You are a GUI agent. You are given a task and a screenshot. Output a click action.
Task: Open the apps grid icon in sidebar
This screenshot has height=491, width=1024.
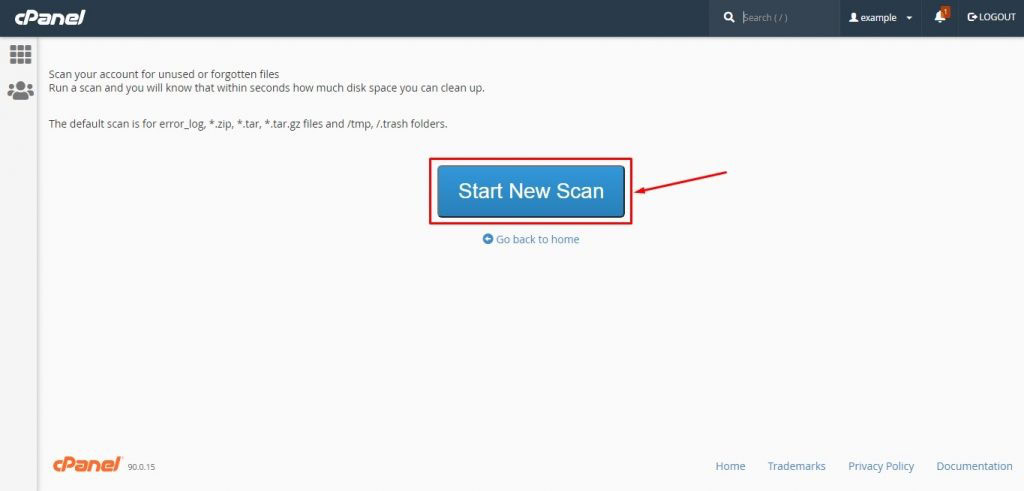tap(20, 55)
